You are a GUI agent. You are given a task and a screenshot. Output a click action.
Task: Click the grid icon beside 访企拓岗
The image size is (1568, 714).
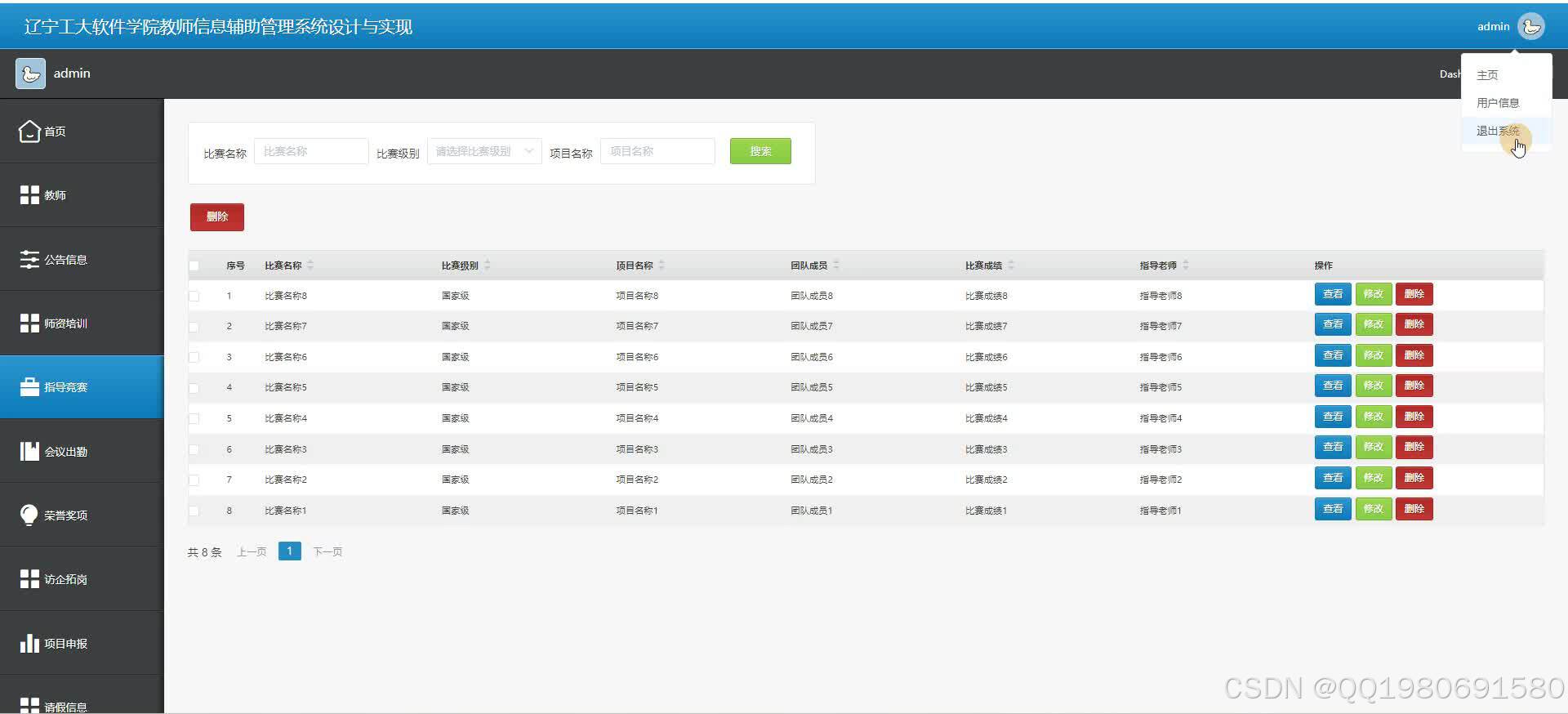point(29,579)
